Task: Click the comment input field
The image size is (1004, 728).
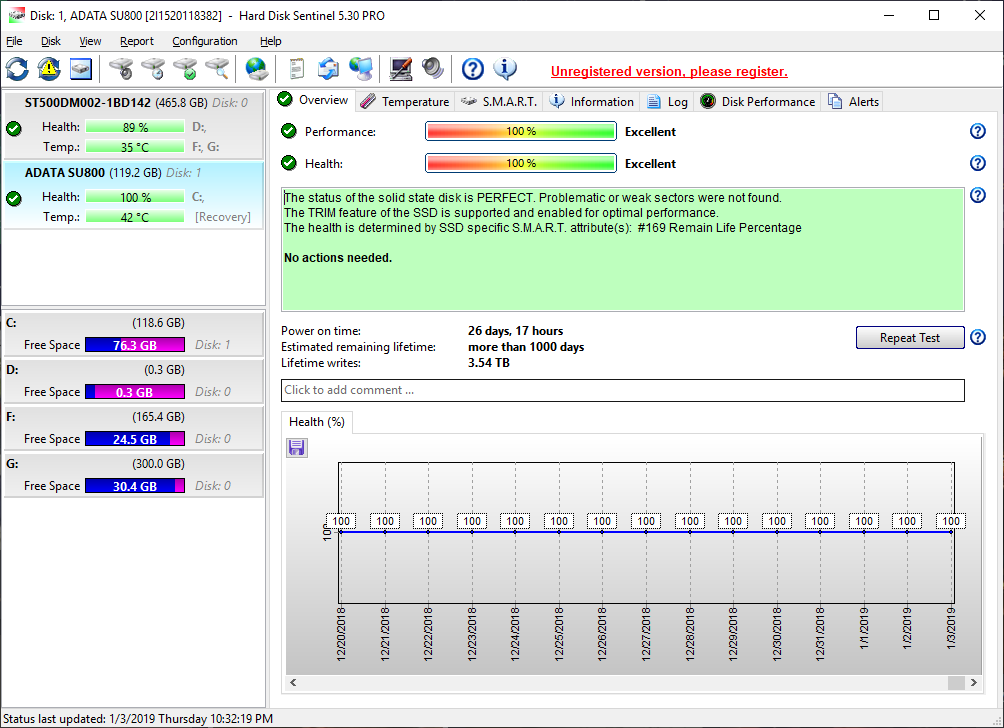Action: 622,390
